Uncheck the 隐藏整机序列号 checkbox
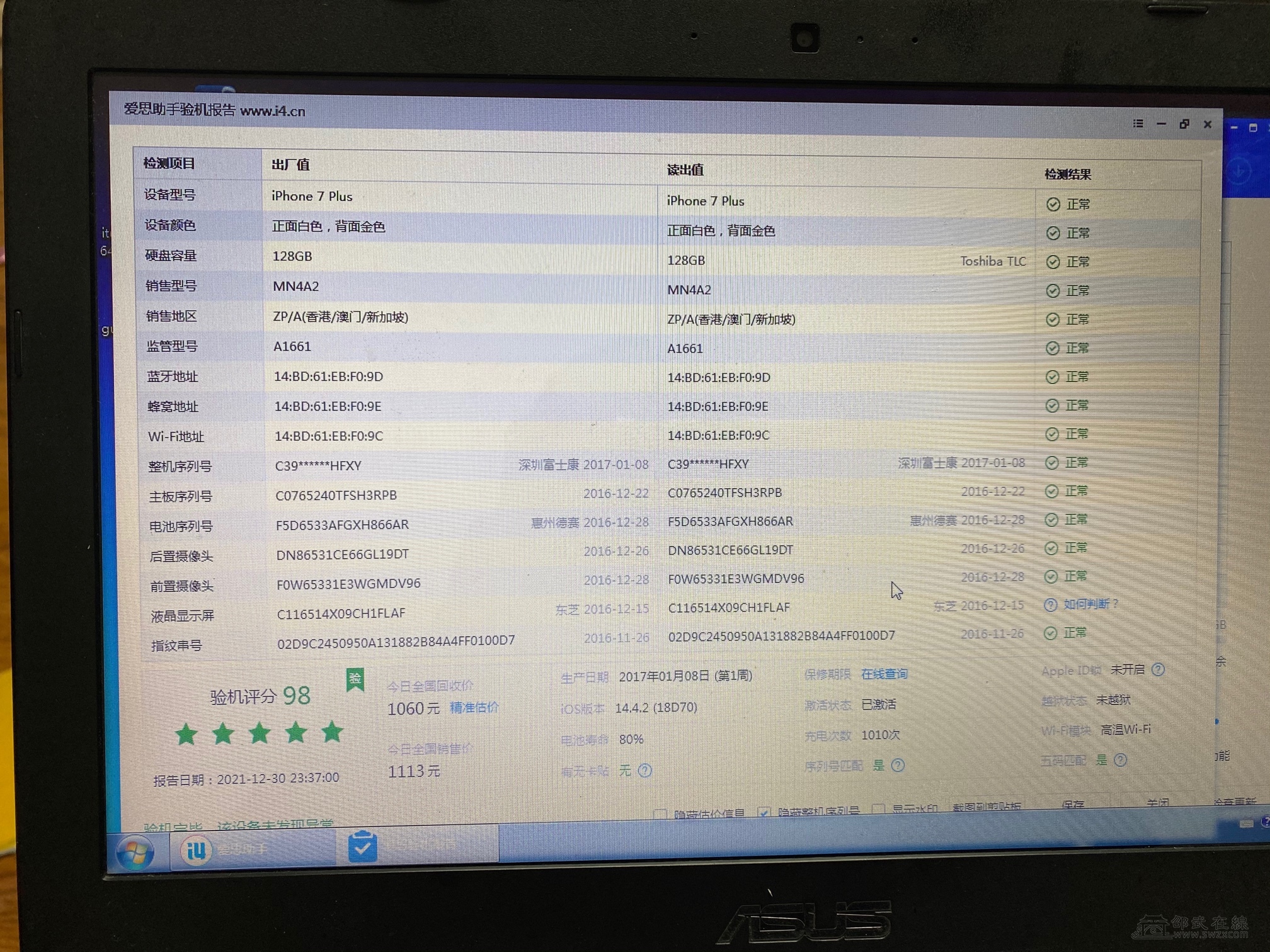 (764, 812)
